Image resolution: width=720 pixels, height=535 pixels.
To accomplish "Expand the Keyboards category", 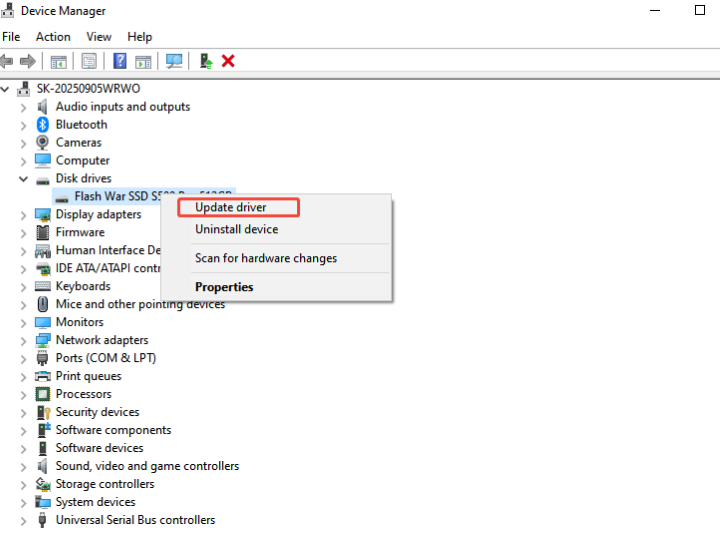I will click(x=23, y=287).
